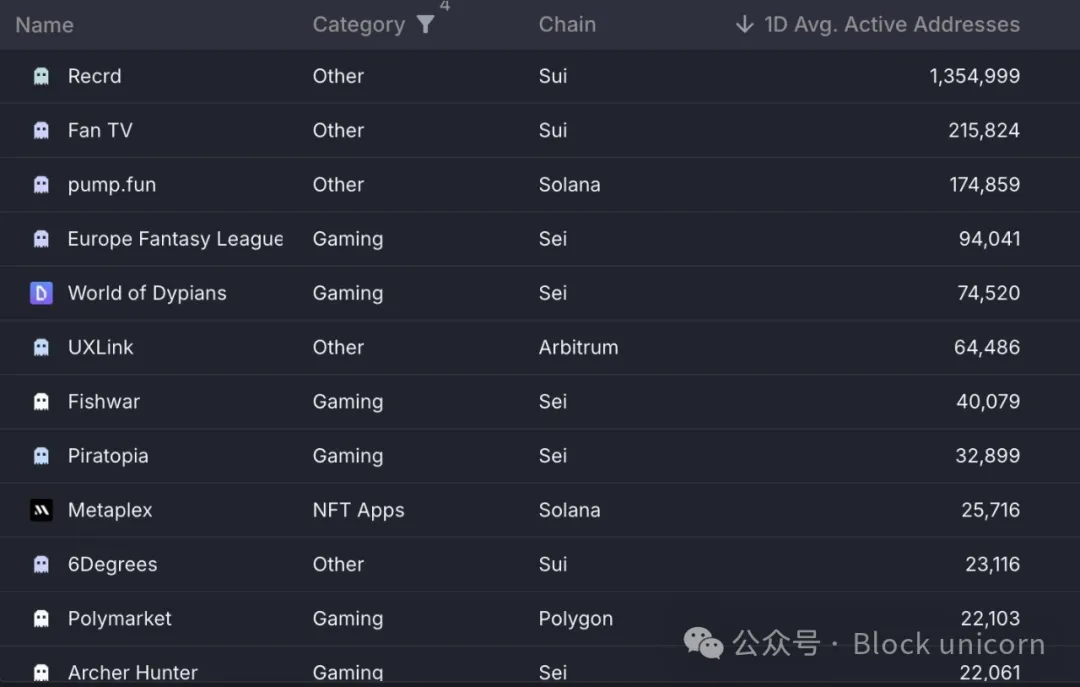Click the Metaplex logo icon

click(x=41, y=510)
